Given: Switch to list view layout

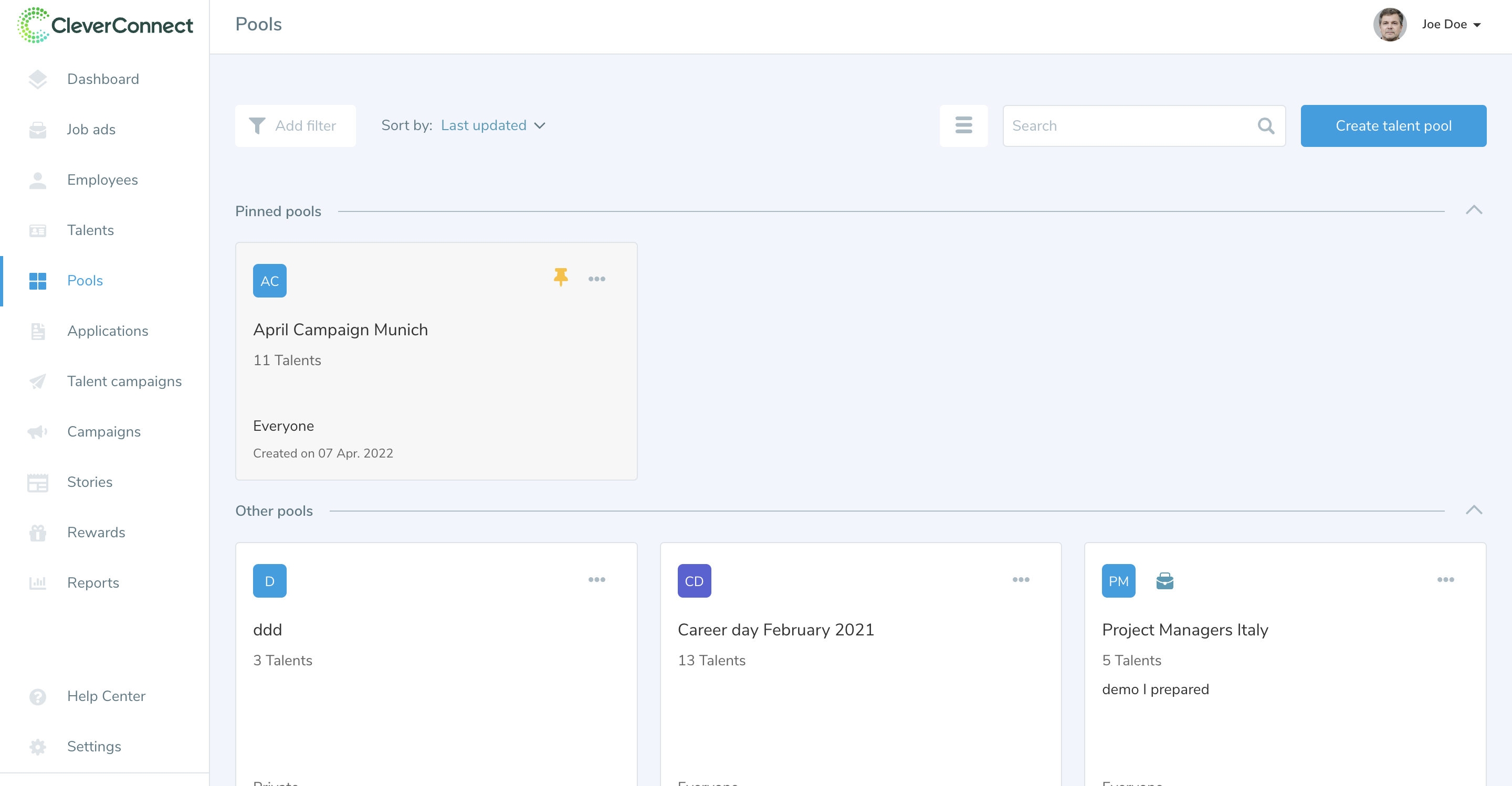Looking at the screenshot, I should 963,125.
